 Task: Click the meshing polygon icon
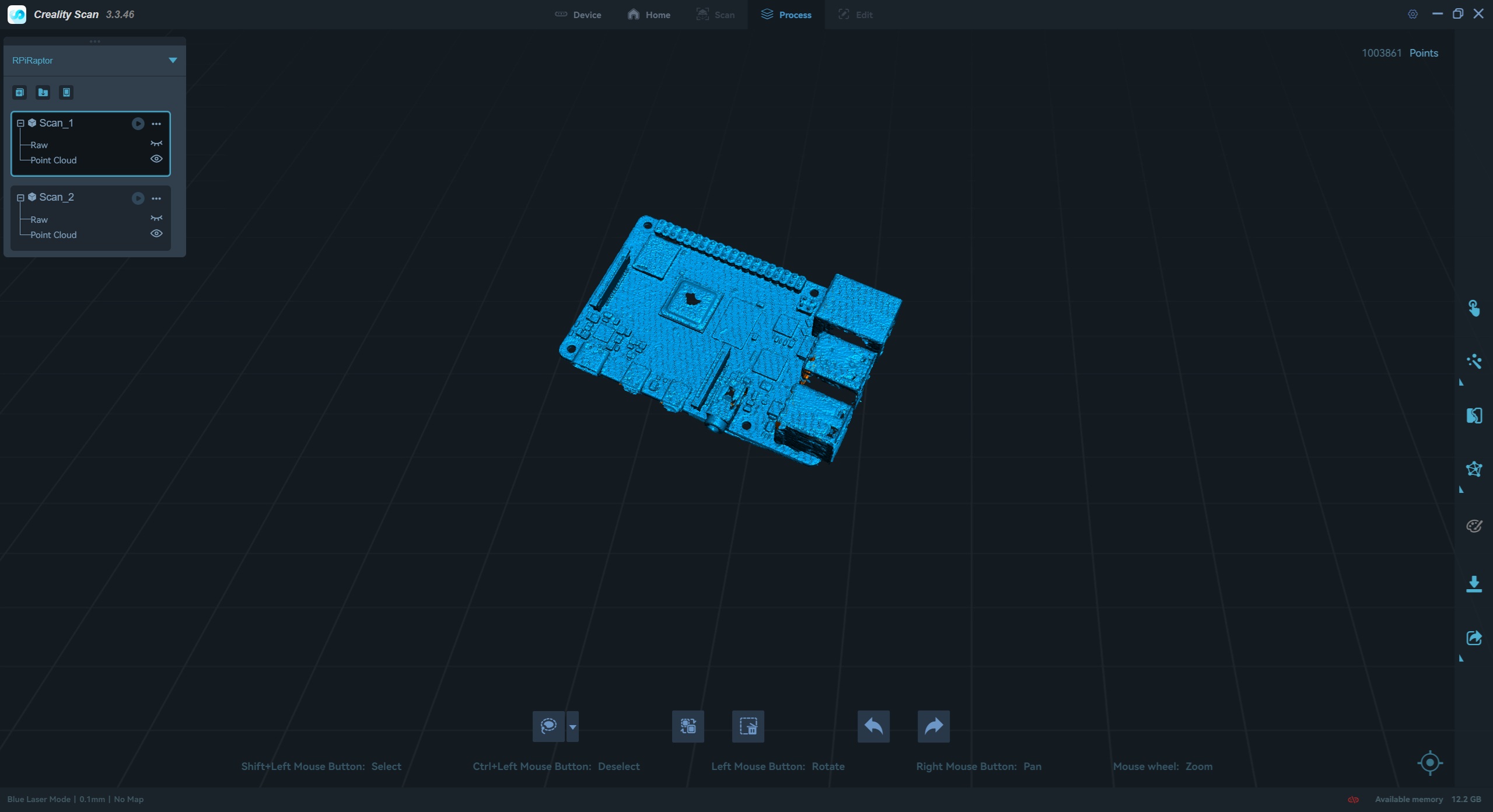[1474, 469]
